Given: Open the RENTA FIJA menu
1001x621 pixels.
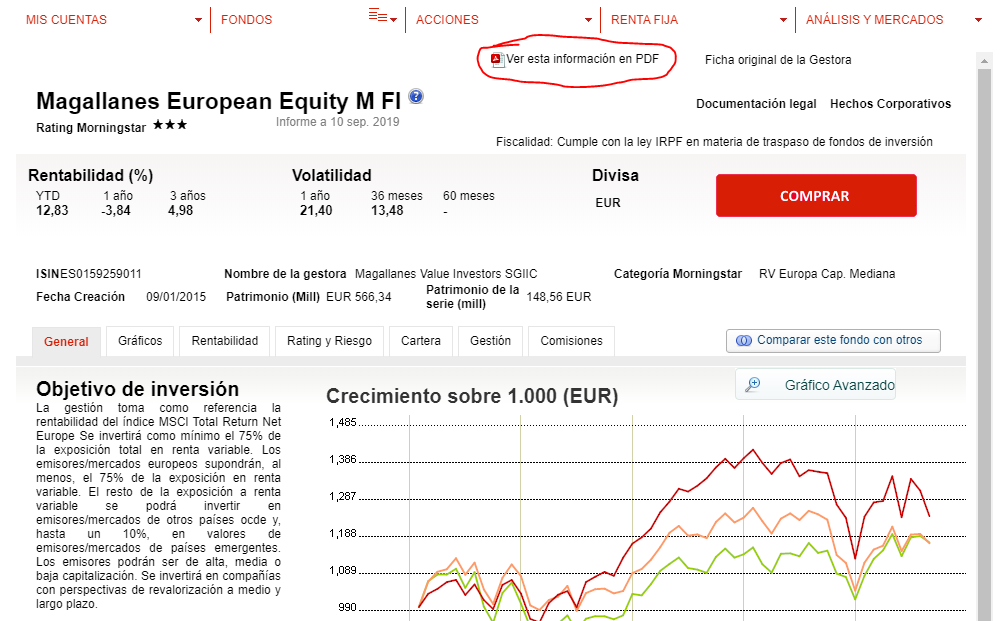Looking at the screenshot, I should coord(644,20).
